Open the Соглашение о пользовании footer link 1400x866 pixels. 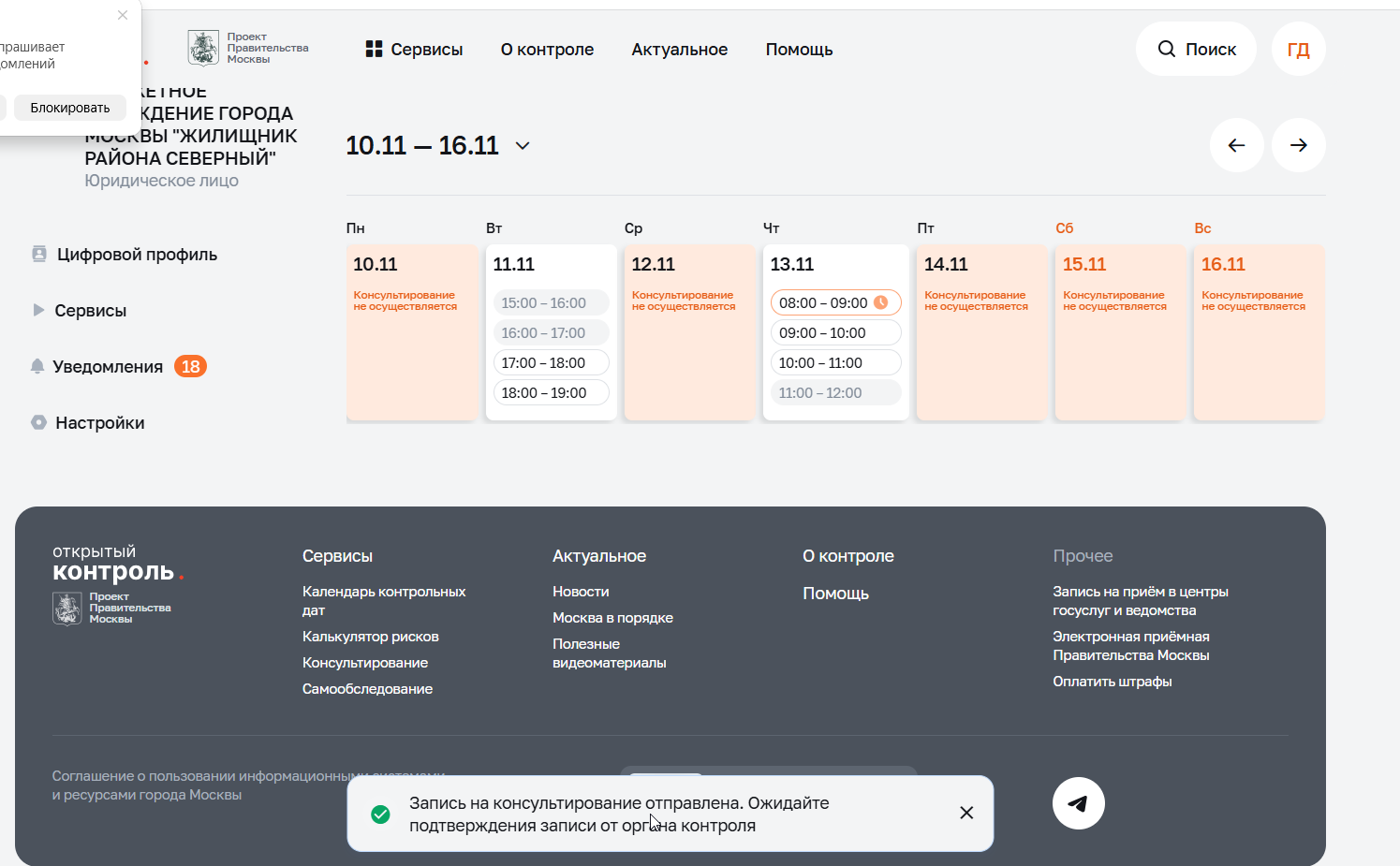[x=248, y=785]
